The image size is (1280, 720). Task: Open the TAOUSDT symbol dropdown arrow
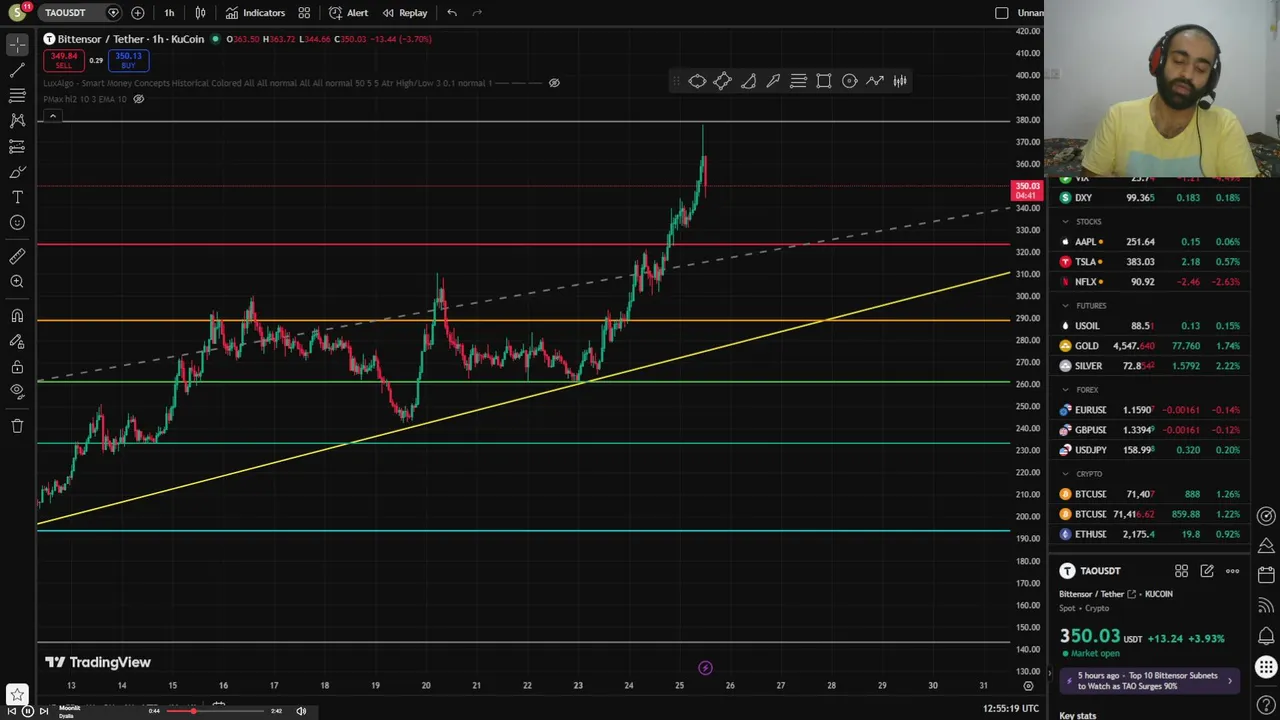click(x=113, y=13)
